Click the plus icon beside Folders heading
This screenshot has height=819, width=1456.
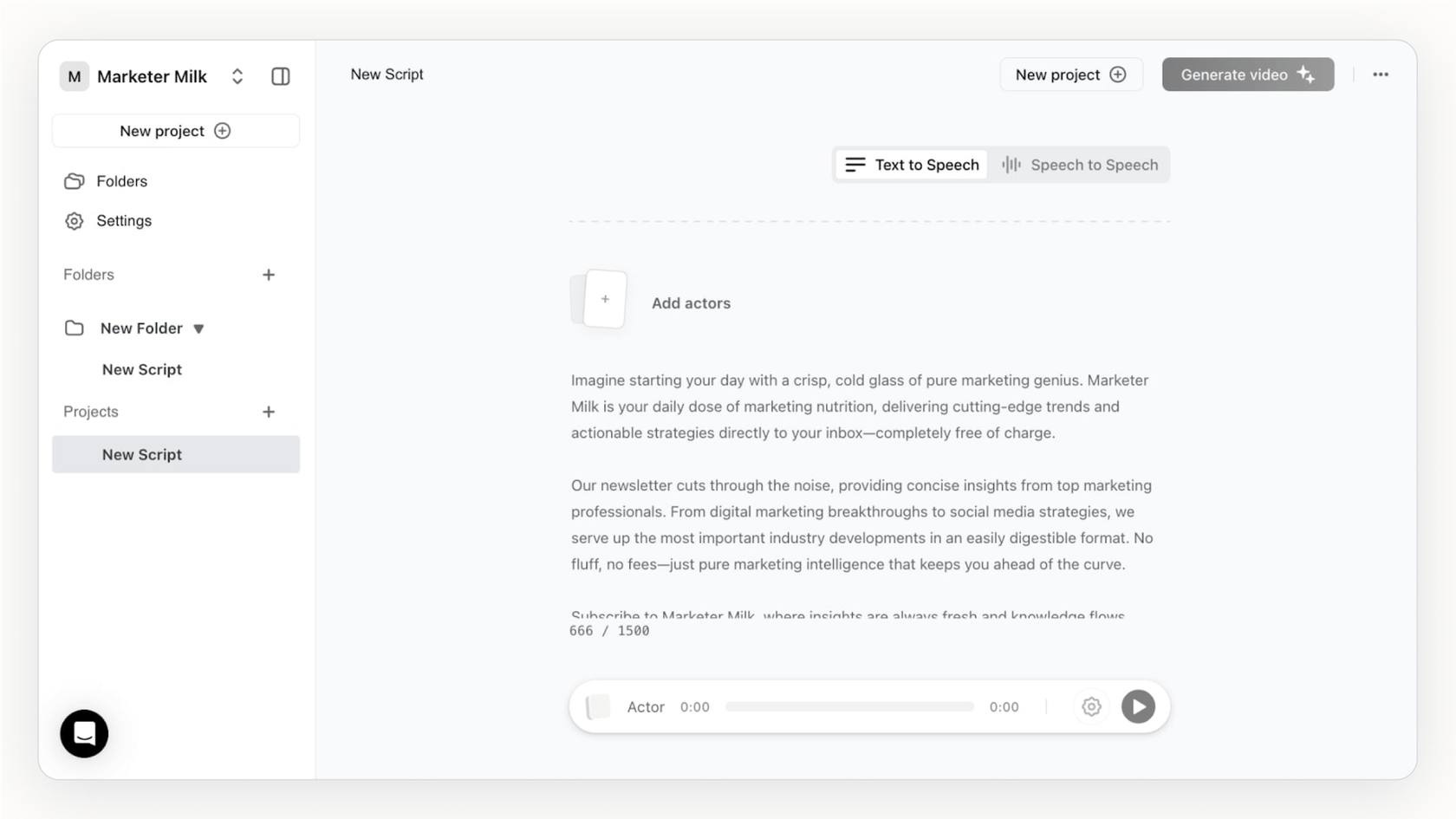(x=269, y=274)
